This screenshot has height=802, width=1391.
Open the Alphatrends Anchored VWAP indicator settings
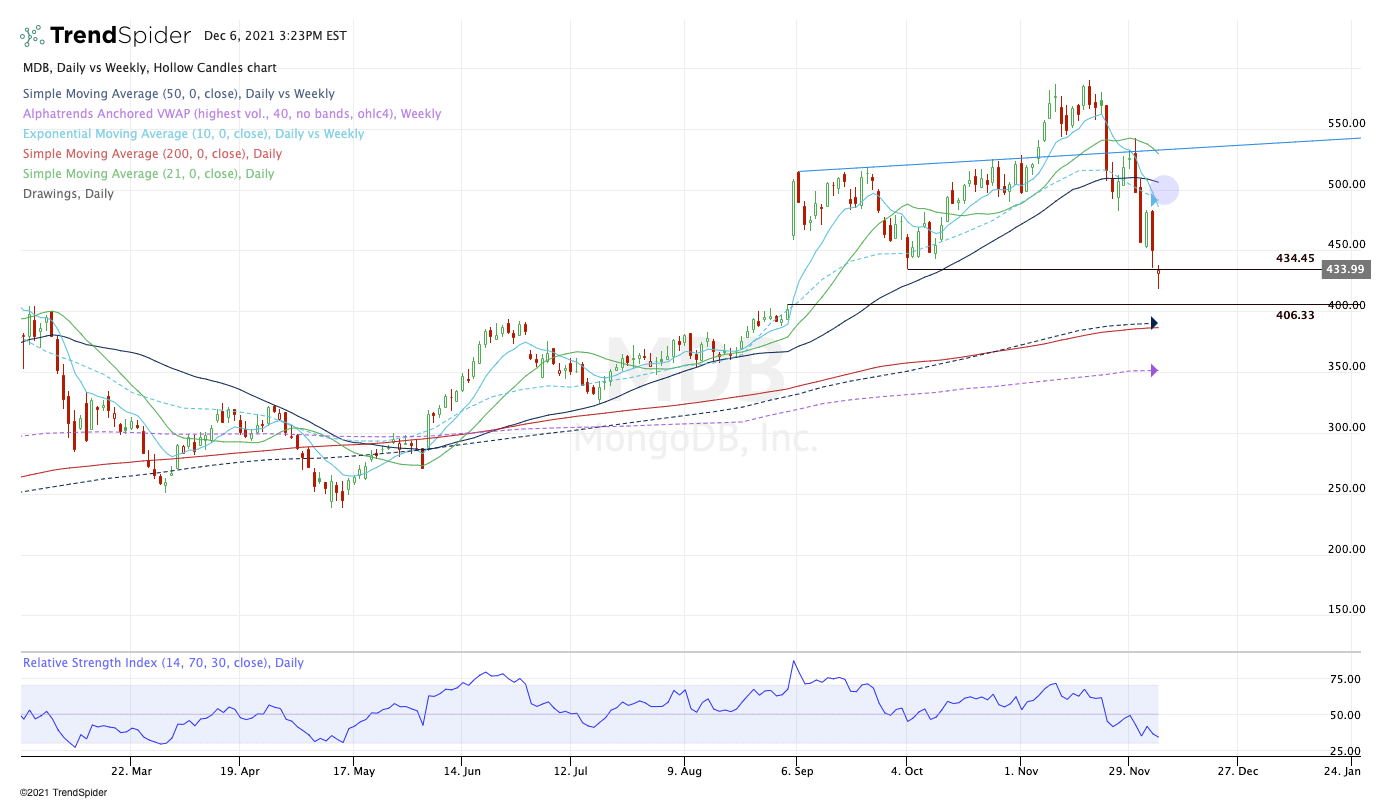231,114
